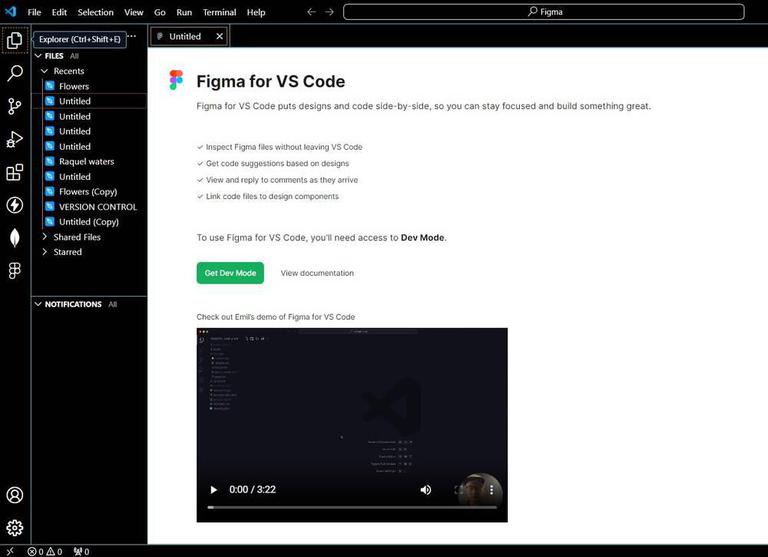This screenshot has width=768, height=557.
Task: Open the Edit menu
Action: 59,12
